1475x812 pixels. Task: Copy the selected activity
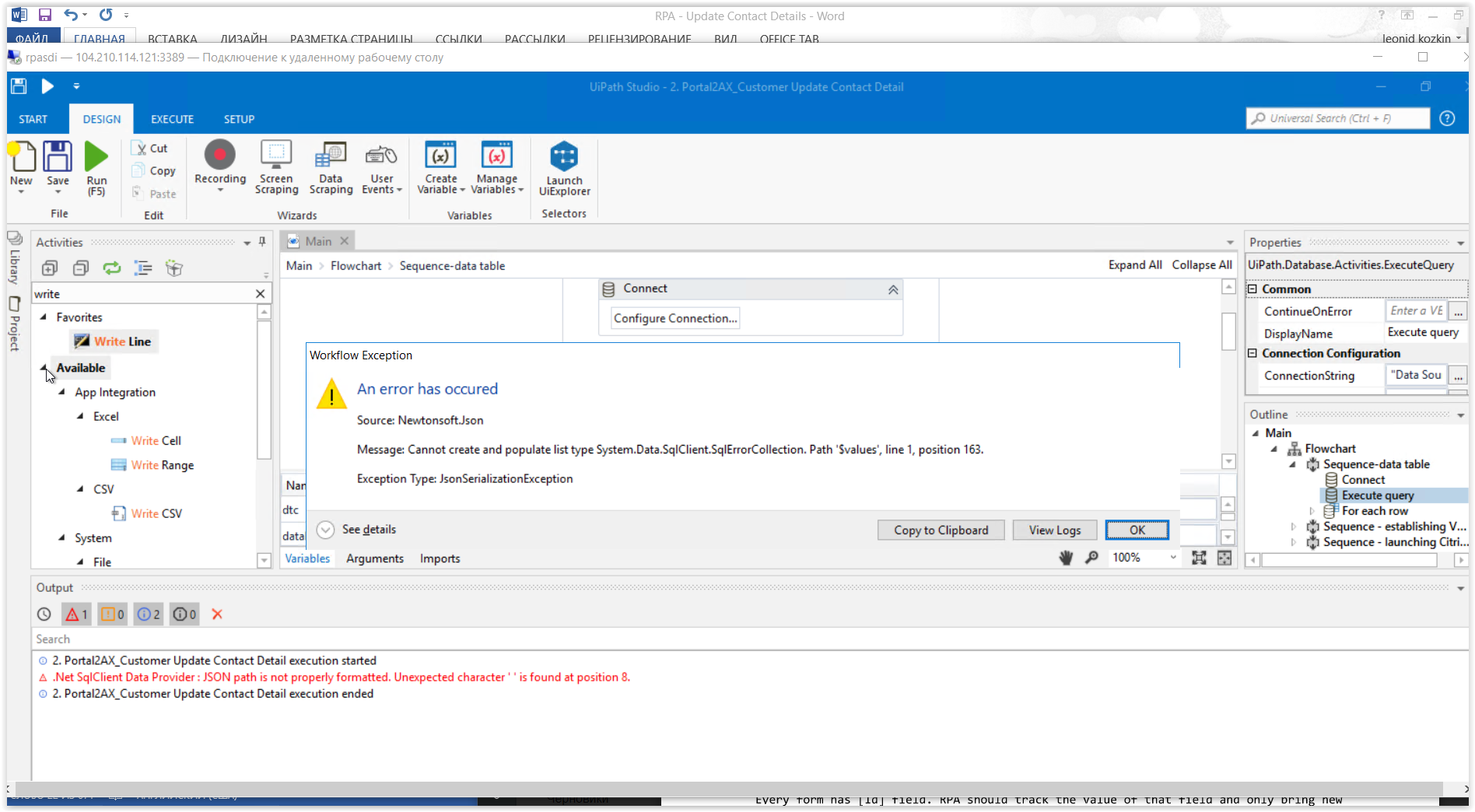(154, 171)
